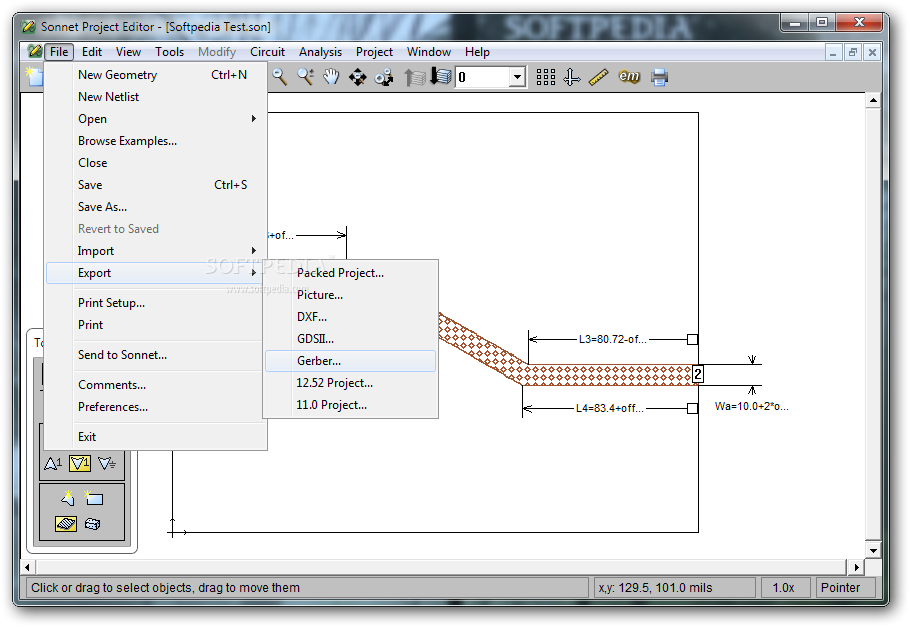Click the full view zoom icon
This screenshot has height=627, width=910.
pyautogui.click(x=358, y=77)
